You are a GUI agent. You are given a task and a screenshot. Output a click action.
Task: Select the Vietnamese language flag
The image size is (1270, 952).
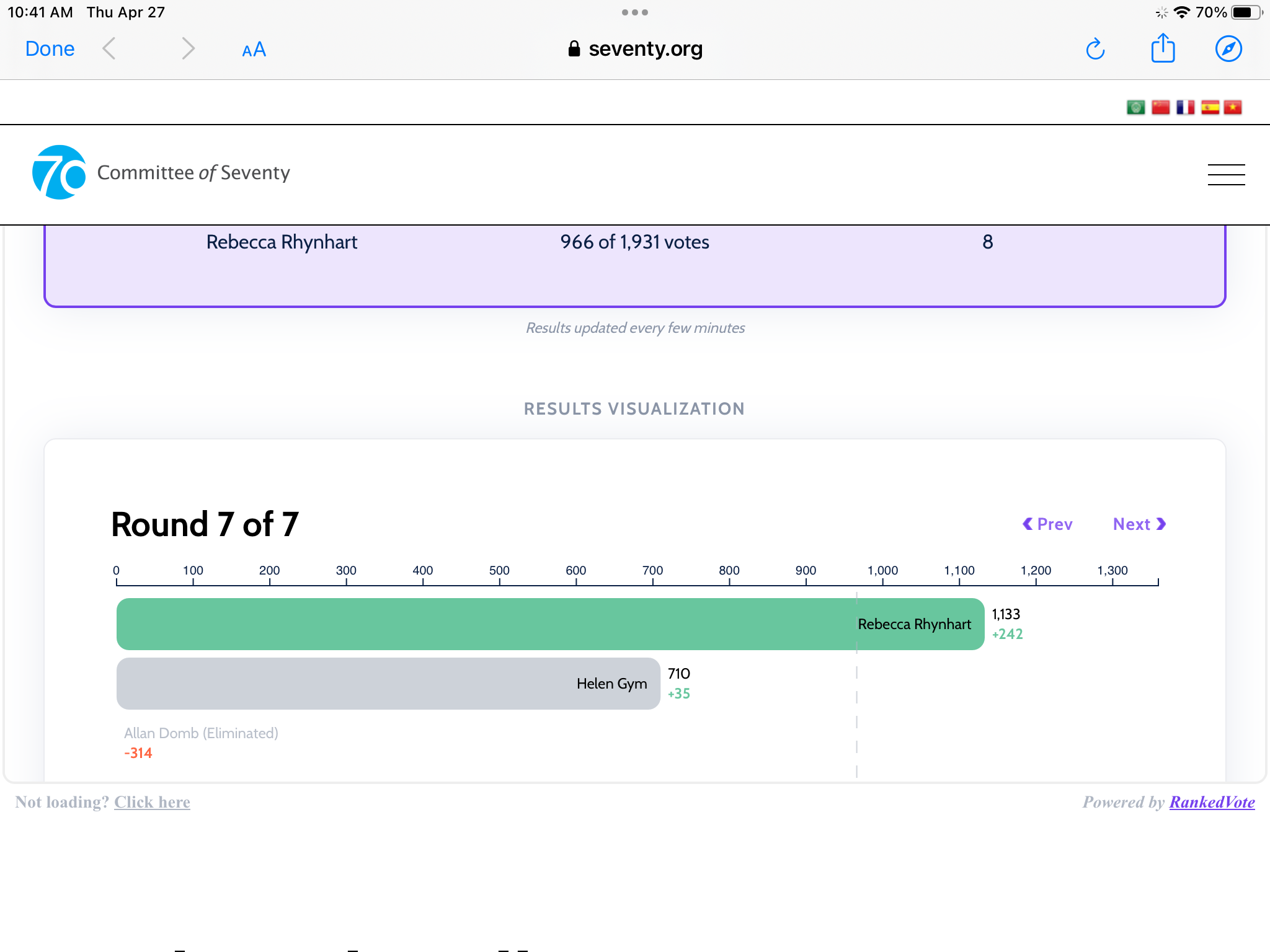[x=1233, y=107]
